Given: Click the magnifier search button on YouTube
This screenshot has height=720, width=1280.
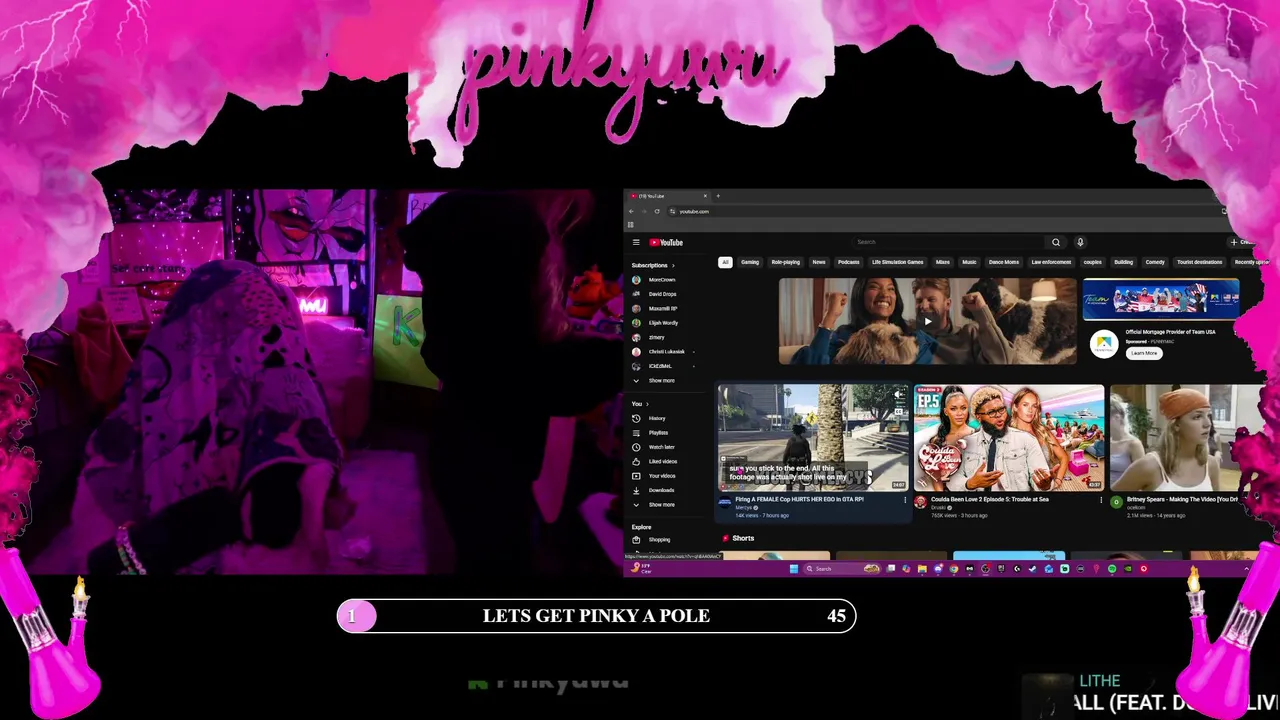Looking at the screenshot, I should point(1055,242).
